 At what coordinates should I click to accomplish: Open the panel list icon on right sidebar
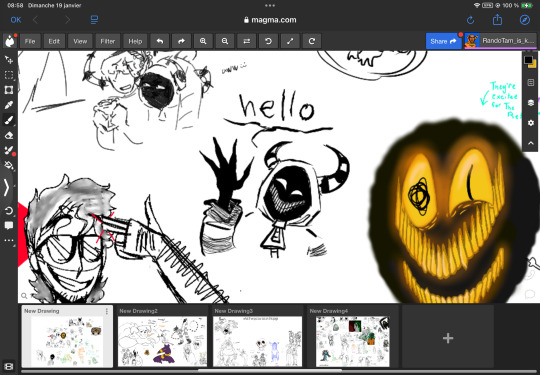(x=531, y=83)
